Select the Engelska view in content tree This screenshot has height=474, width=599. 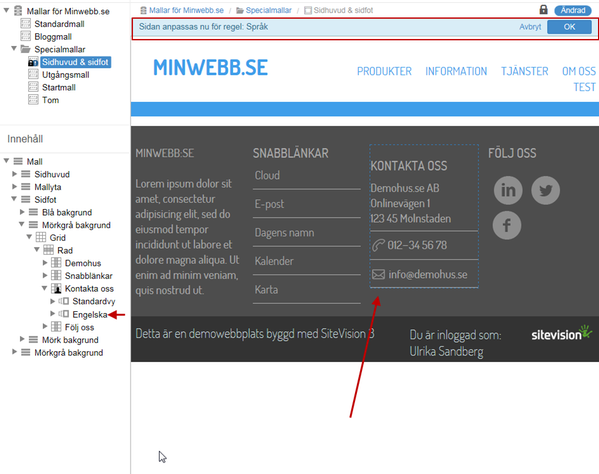click(90, 314)
